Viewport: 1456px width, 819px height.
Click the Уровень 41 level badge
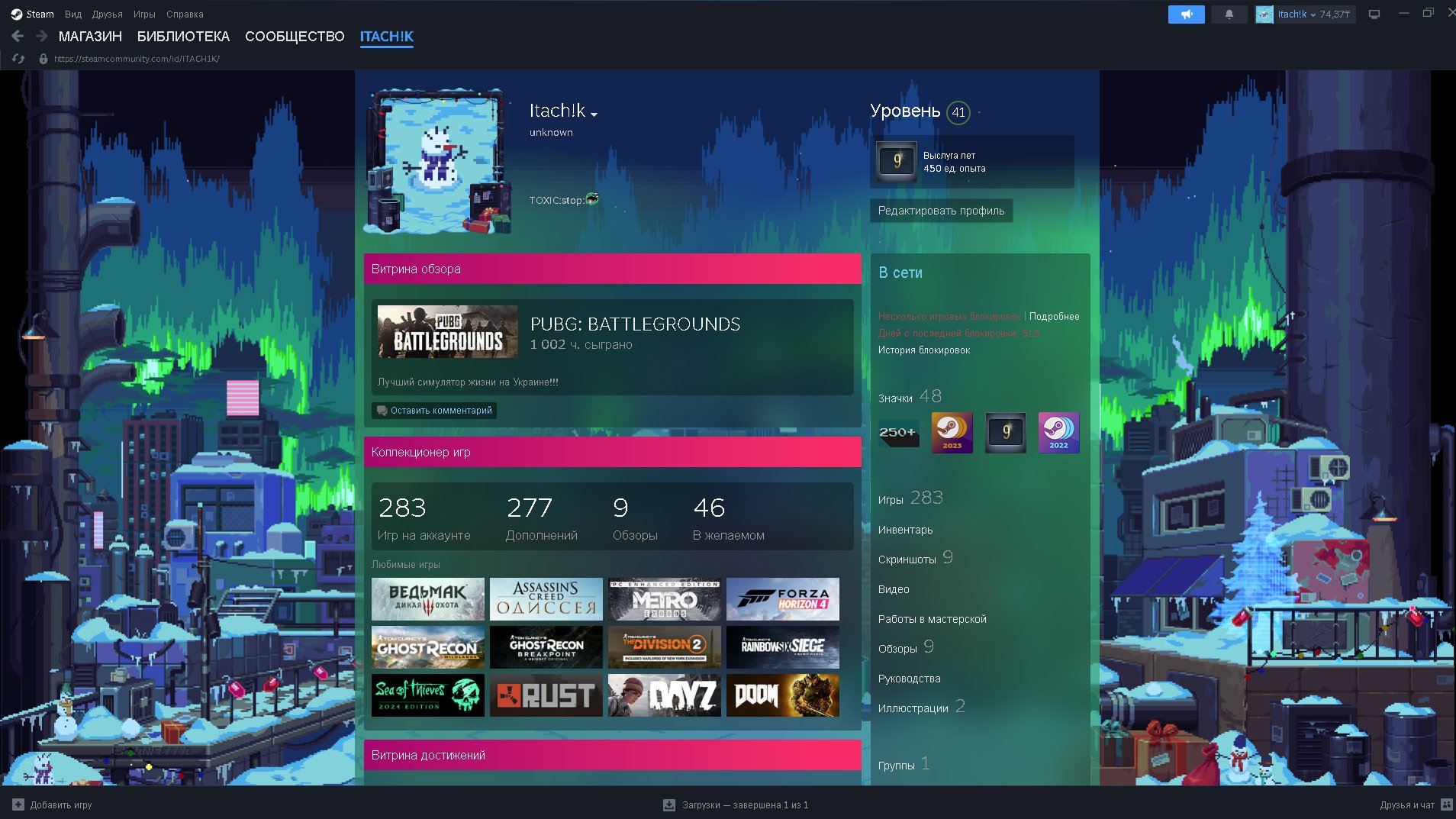(x=958, y=112)
